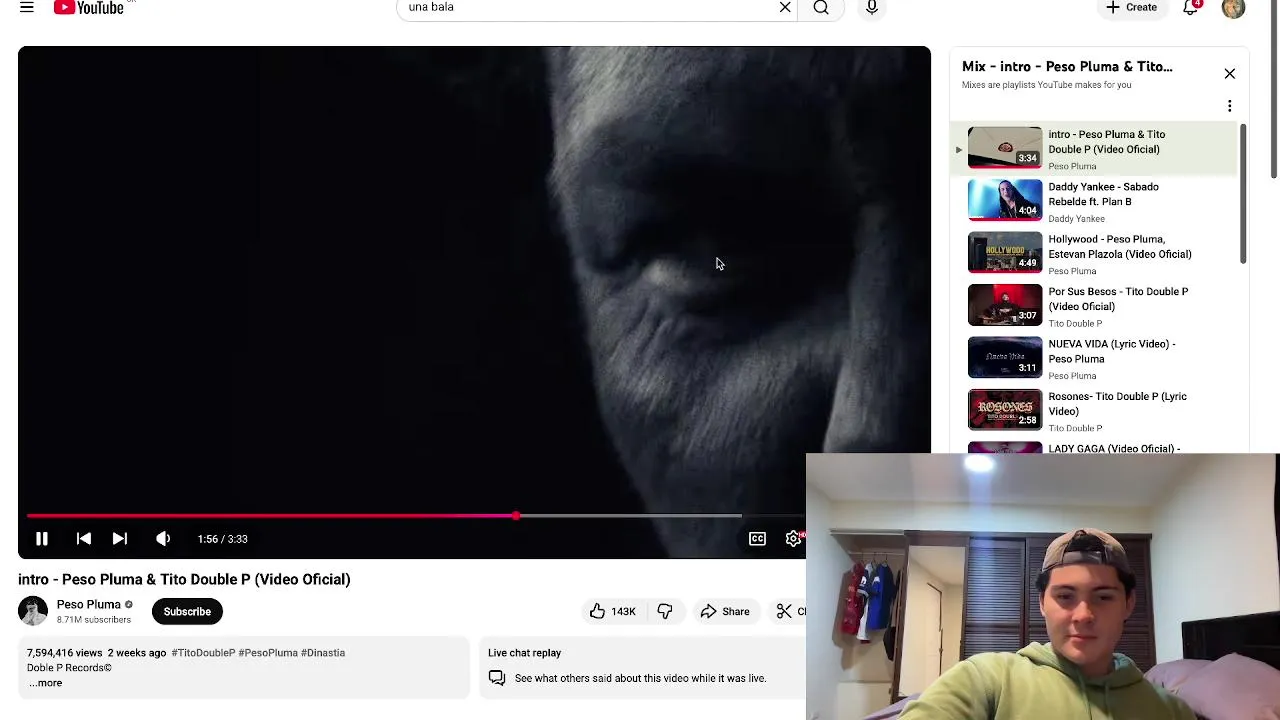This screenshot has width=1280, height=720.
Task: Open LADY GAGA video title
Action: click(x=1114, y=448)
